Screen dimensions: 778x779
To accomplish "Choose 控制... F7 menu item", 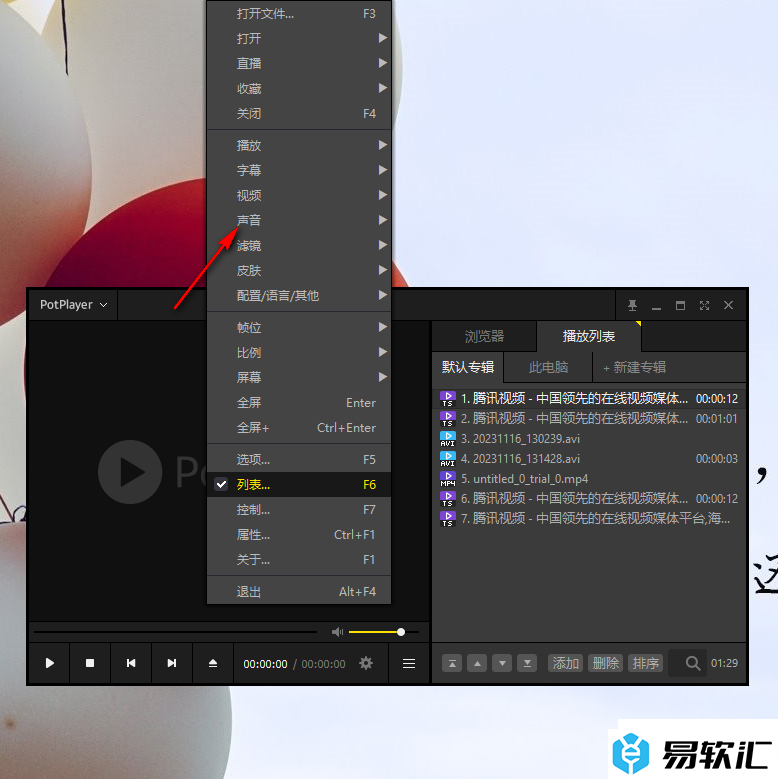I will [x=299, y=510].
